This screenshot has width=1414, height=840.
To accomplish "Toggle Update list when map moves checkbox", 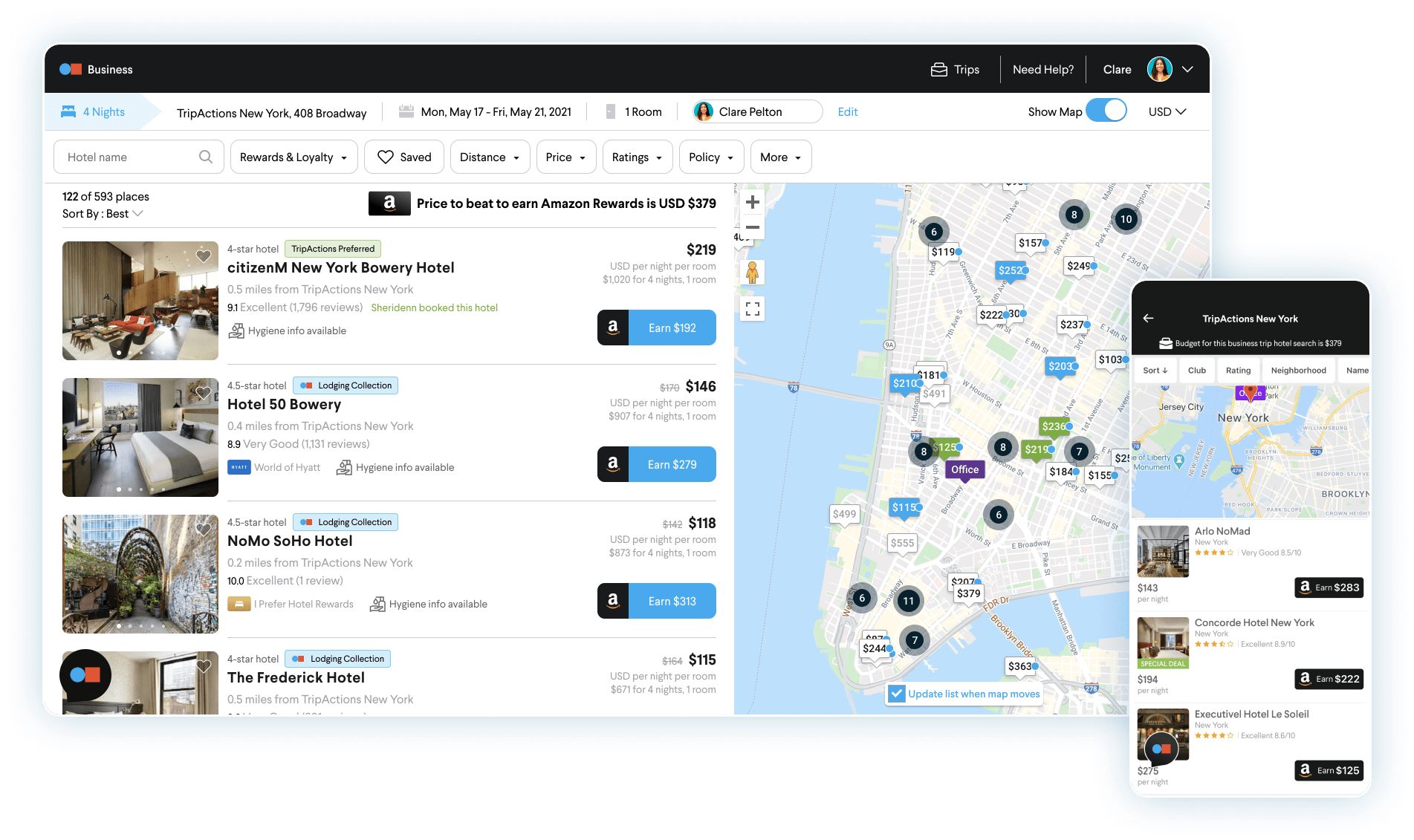I will coord(897,694).
